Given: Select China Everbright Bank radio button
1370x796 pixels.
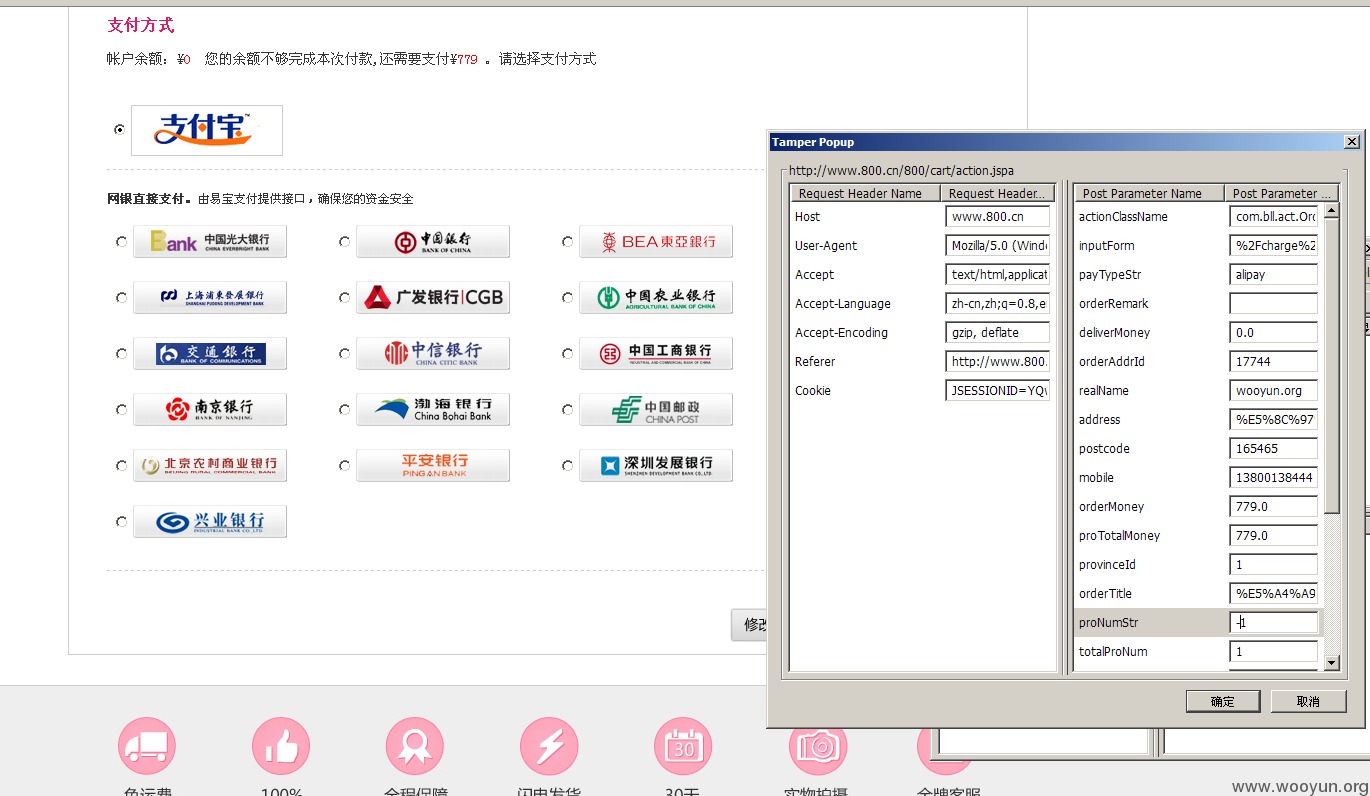Looking at the screenshot, I should 121,241.
